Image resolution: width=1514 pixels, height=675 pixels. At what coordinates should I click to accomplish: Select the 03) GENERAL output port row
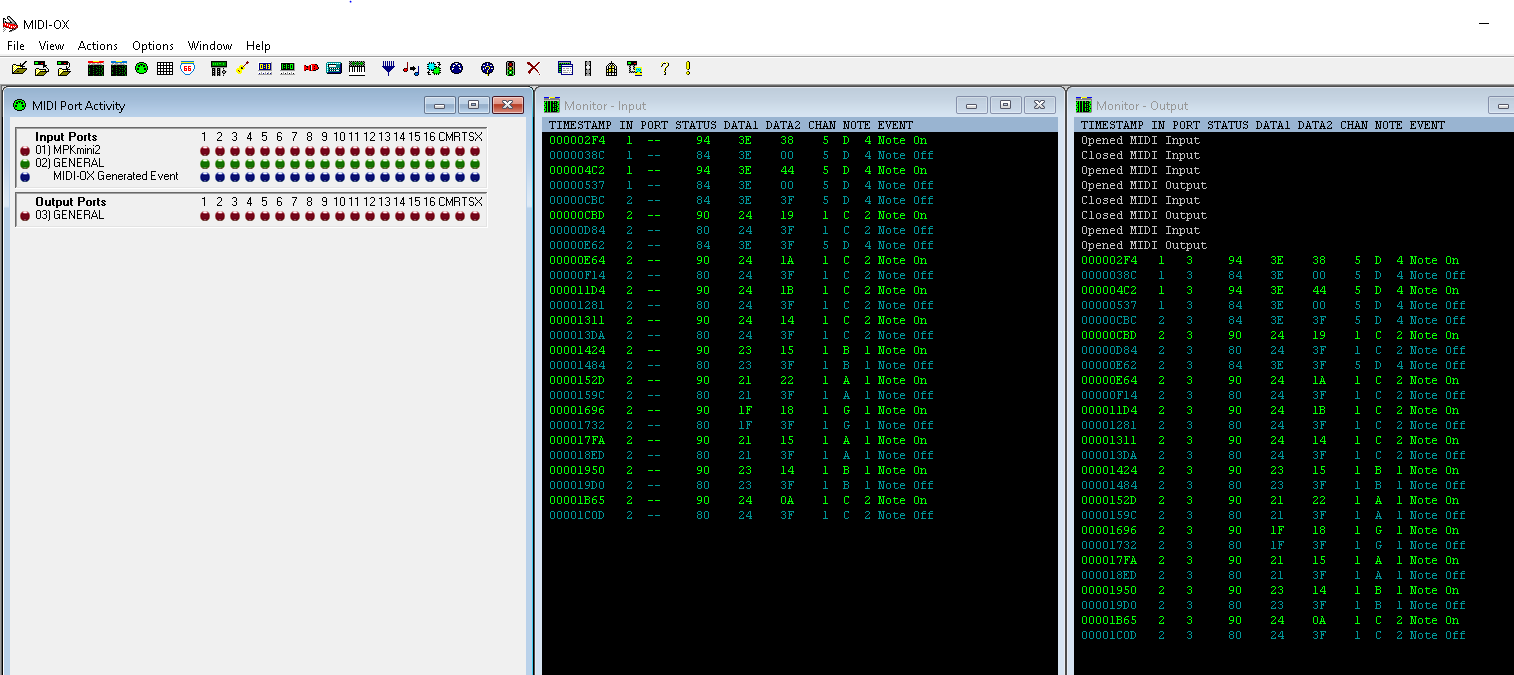[250, 215]
